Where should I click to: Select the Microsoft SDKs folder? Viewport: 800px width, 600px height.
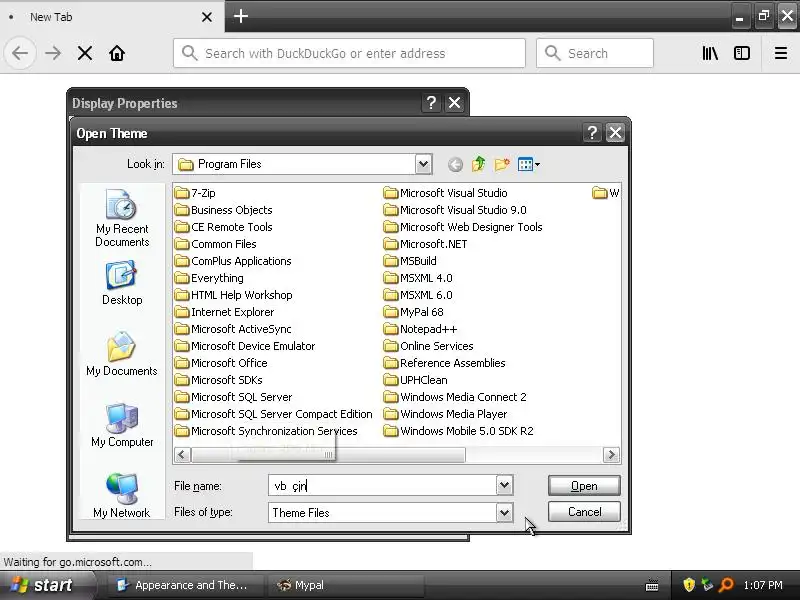(x=218, y=380)
